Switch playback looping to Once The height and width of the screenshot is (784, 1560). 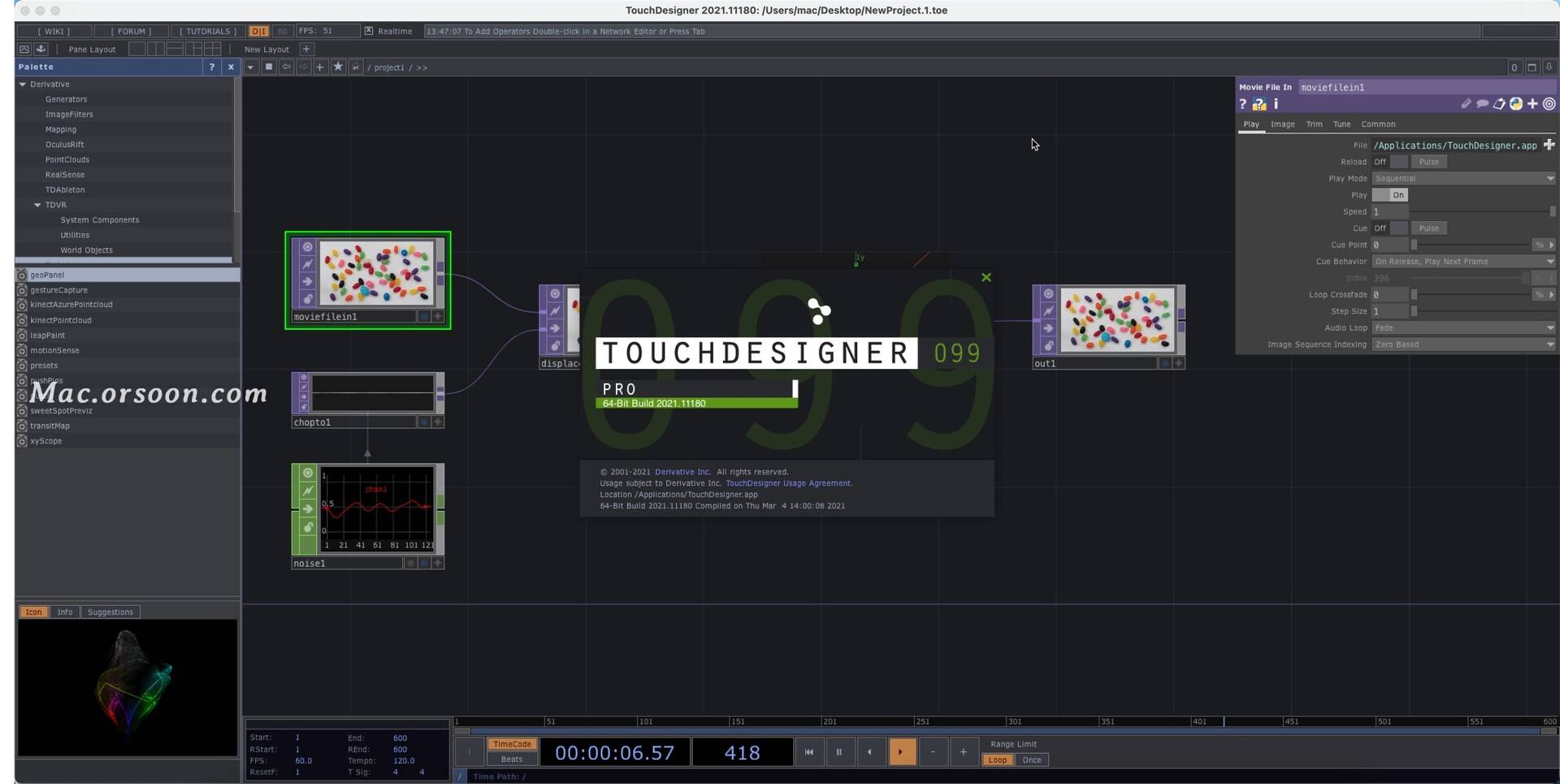(x=1033, y=760)
